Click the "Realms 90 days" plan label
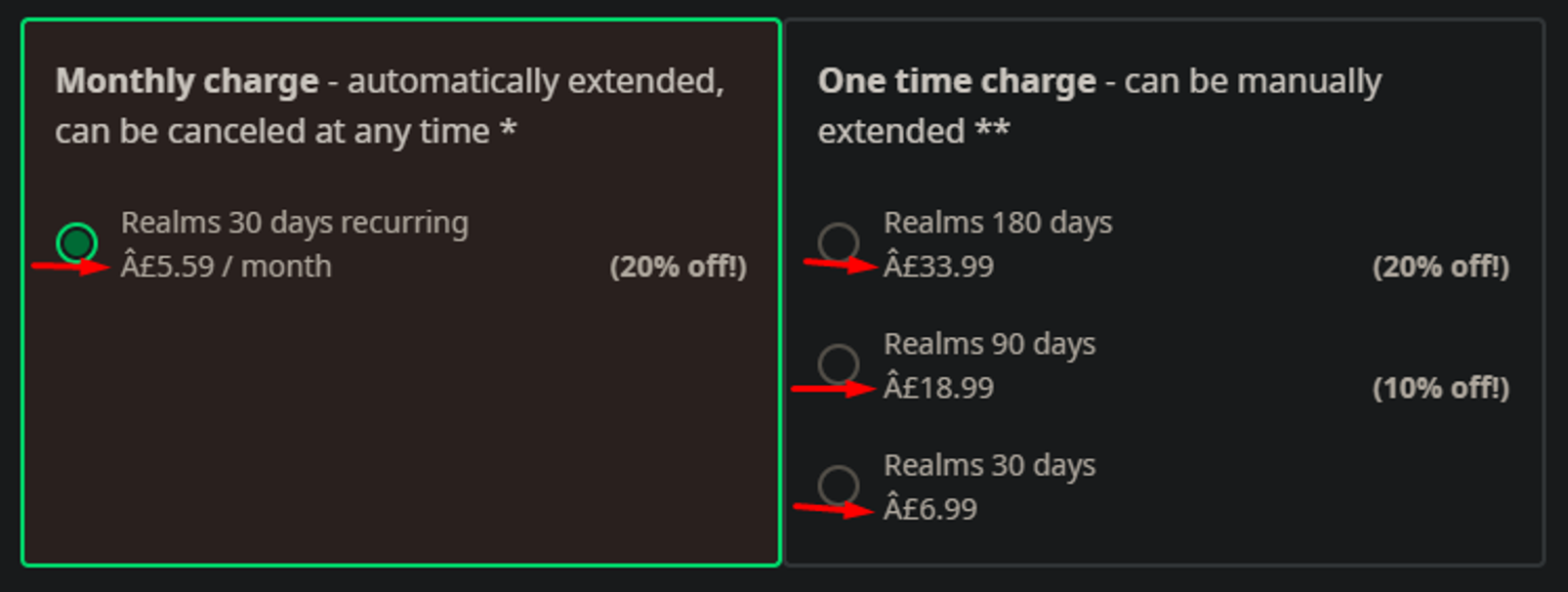Viewport: 1568px width, 592px height. tap(989, 344)
